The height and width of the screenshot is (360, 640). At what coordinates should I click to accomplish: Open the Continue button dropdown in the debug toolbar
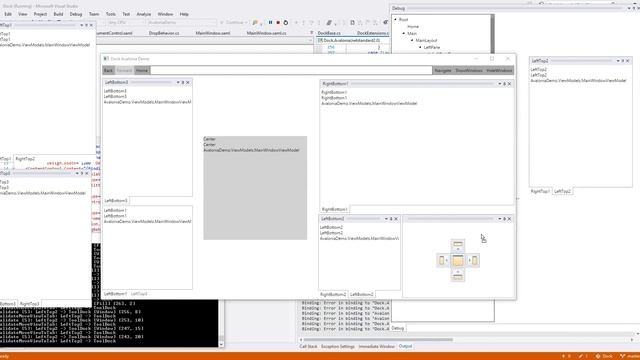coord(246,22)
